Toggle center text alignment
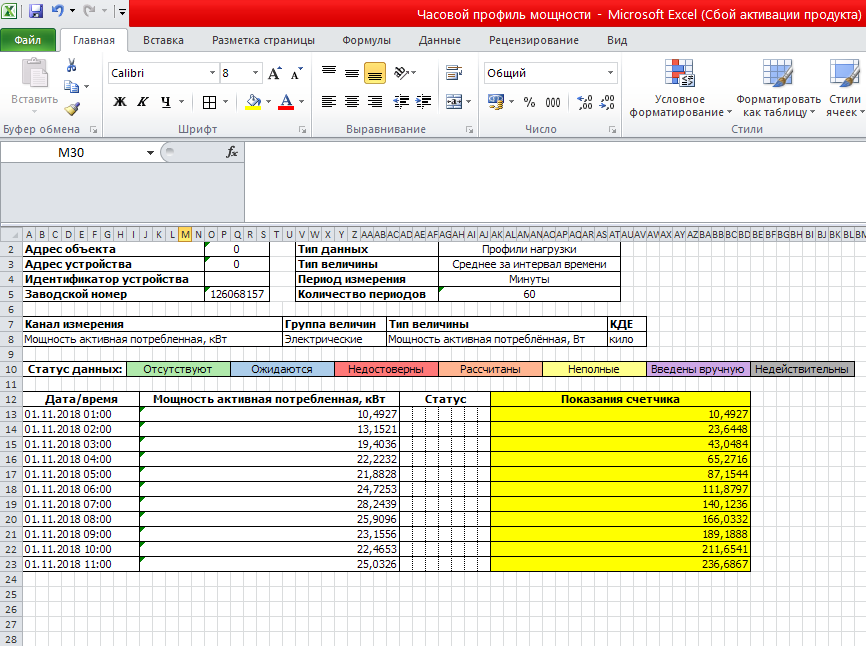 (x=352, y=102)
